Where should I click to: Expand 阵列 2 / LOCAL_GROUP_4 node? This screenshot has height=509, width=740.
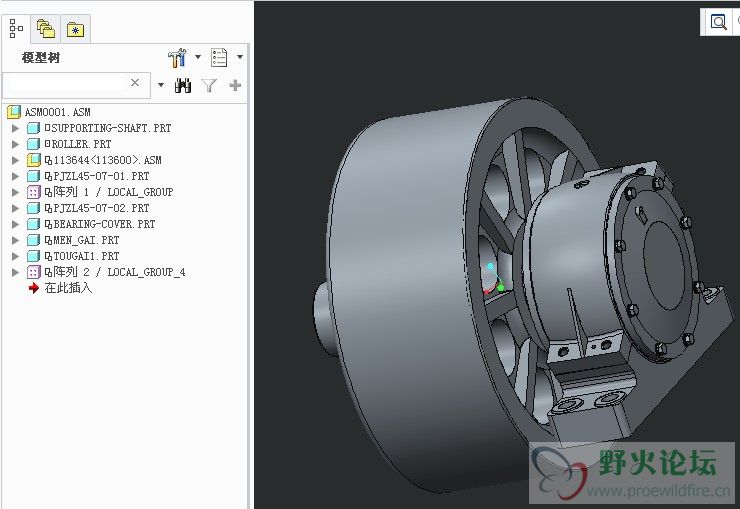click(15, 272)
